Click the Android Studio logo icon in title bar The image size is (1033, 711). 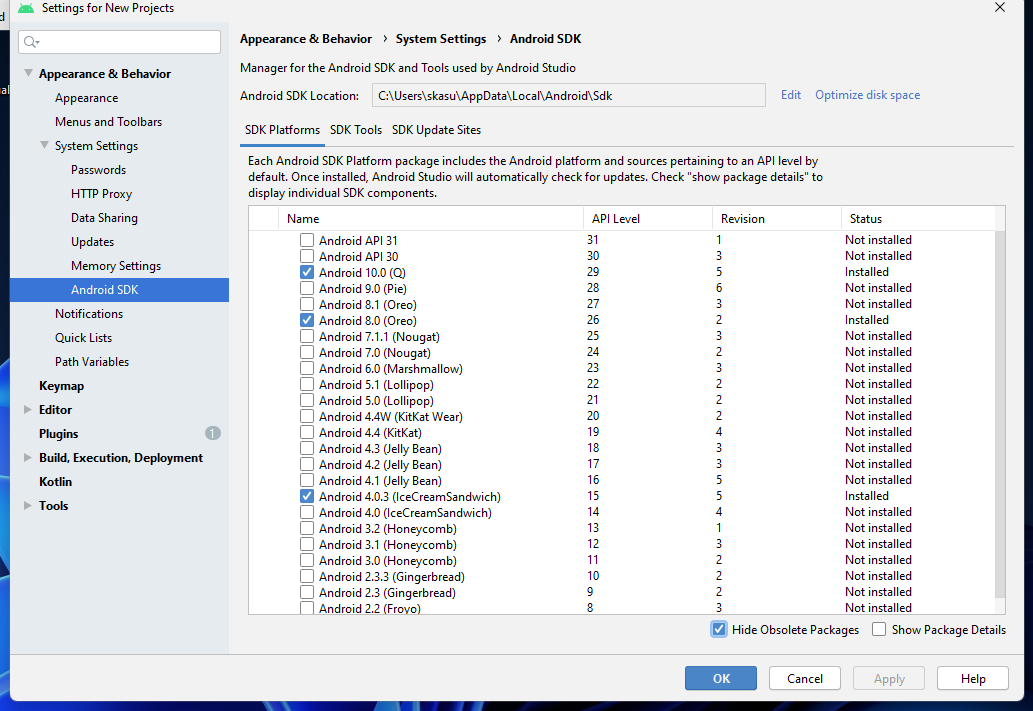(x=26, y=8)
